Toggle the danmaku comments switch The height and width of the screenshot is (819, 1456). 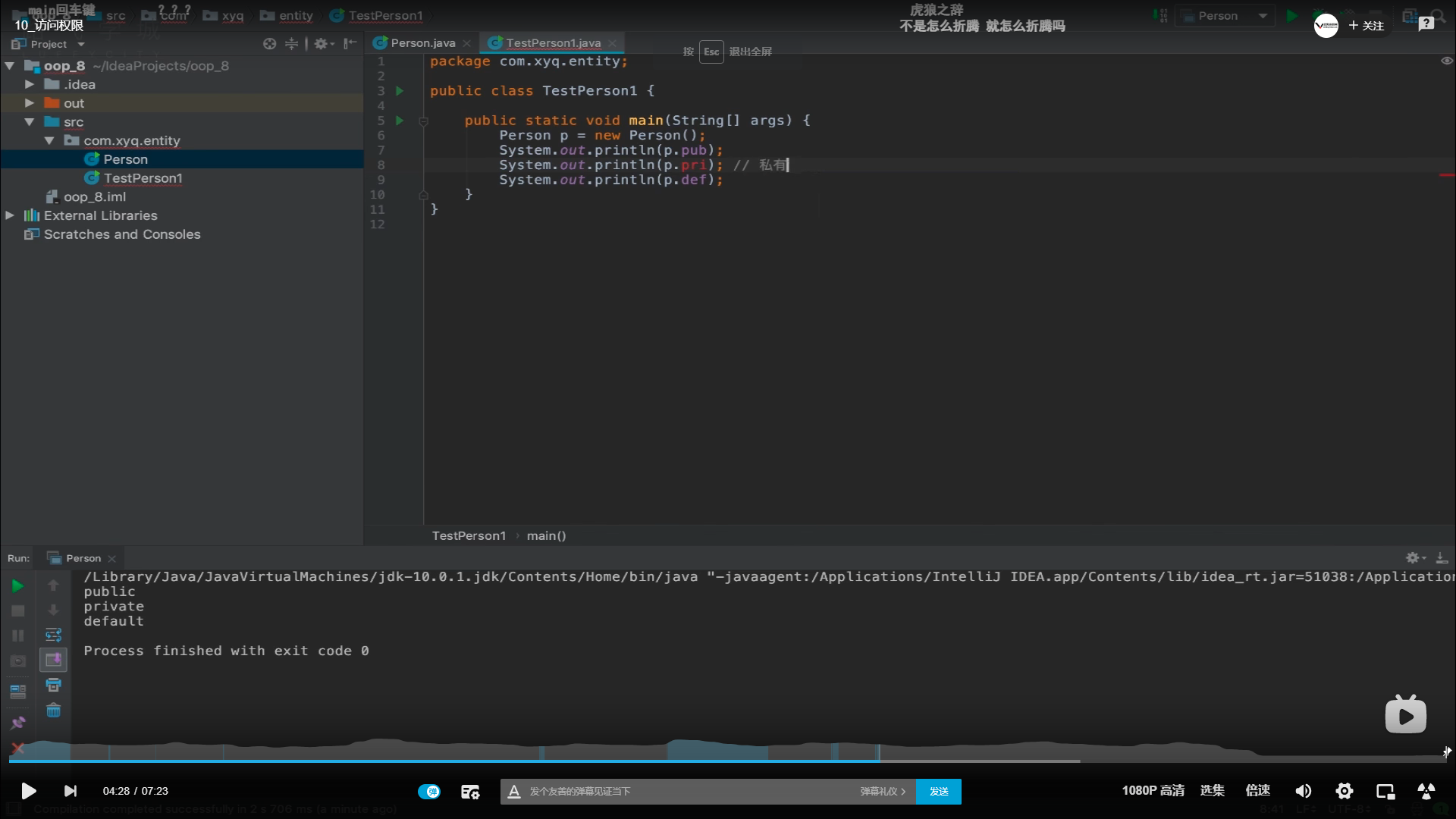pos(429,791)
